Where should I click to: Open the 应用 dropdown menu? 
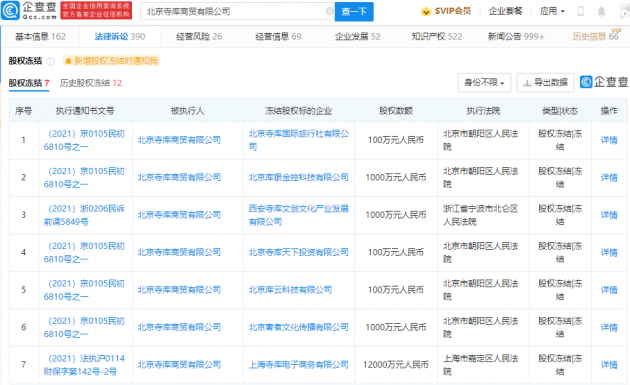coord(552,11)
